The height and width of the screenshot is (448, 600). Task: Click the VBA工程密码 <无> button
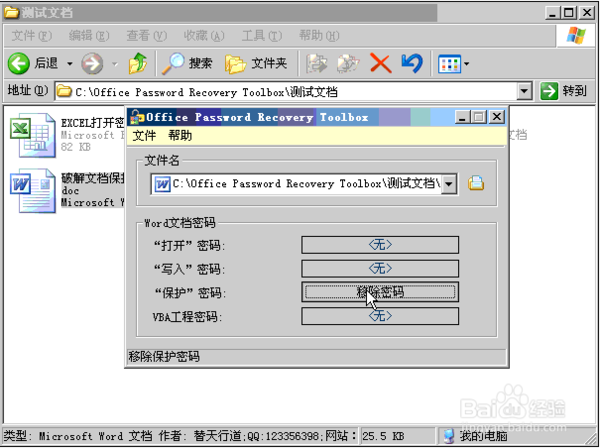[x=380, y=316]
